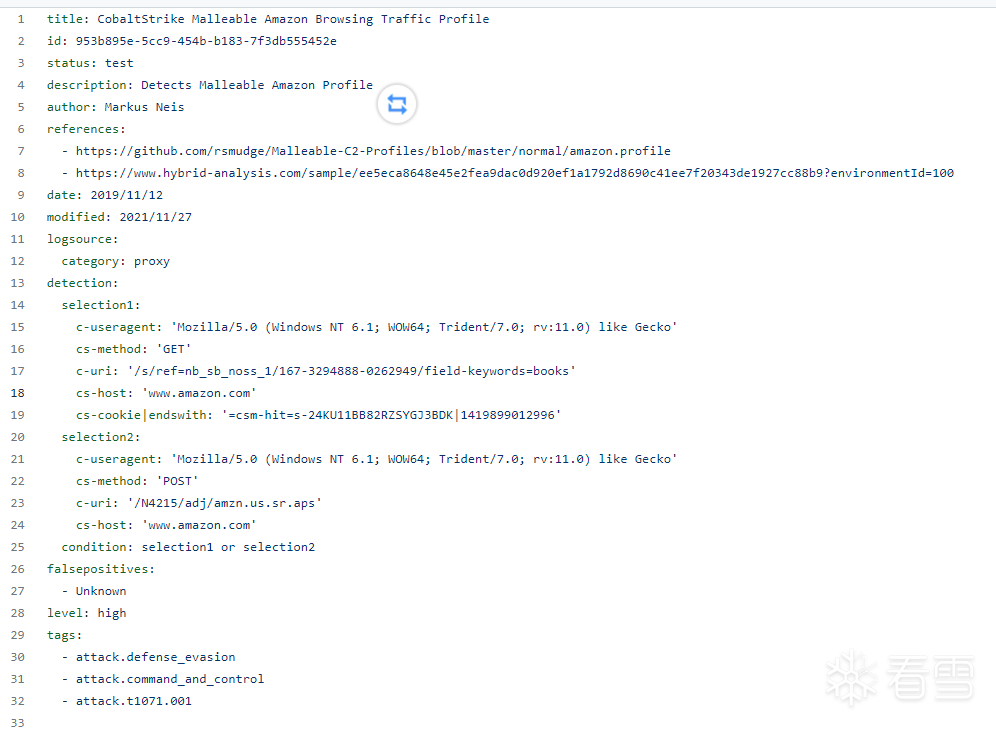Screen dimensions: 996x730
Task: Click the c-useragent value under selection2
Action: pyautogui.click(x=424, y=459)
